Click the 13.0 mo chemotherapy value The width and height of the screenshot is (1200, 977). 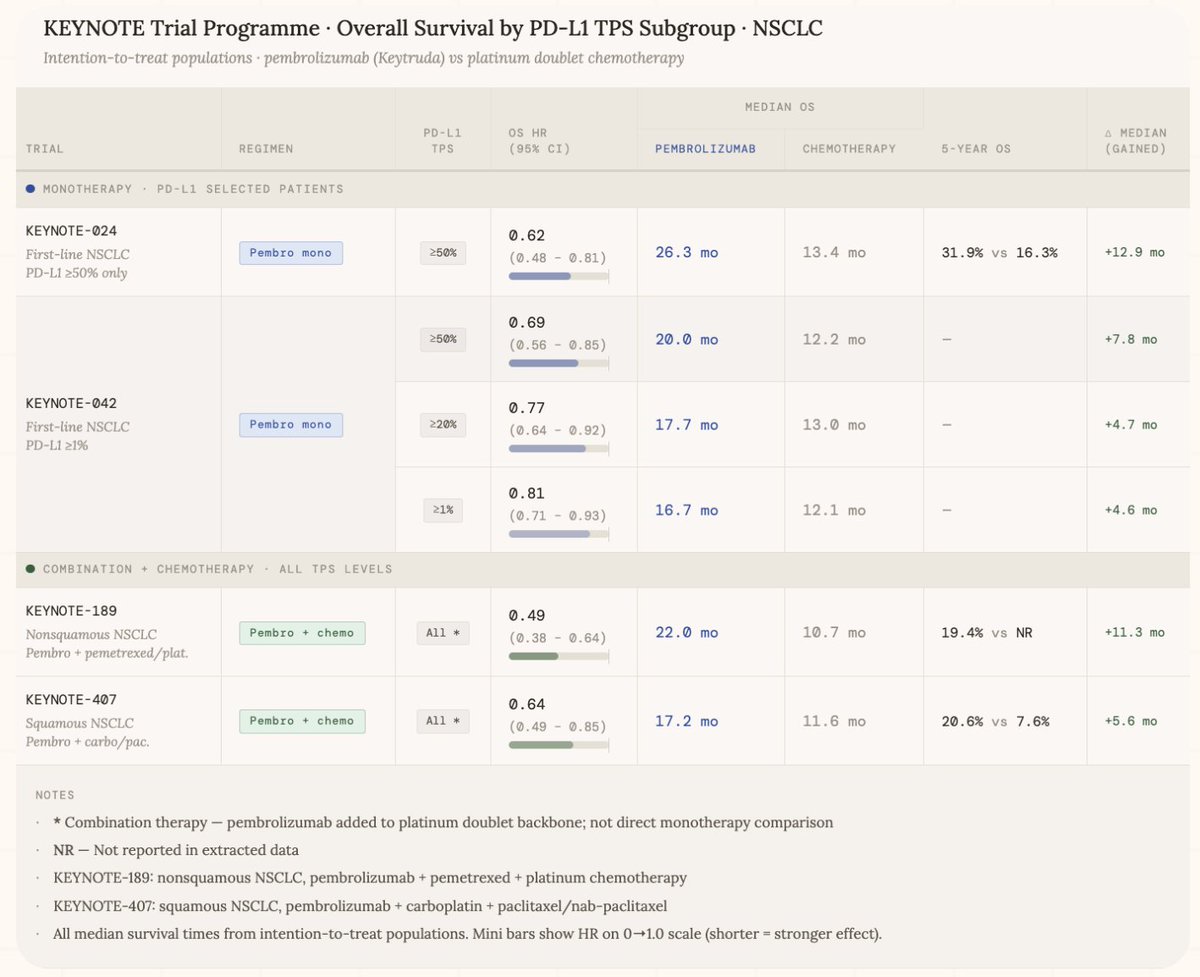834,425
